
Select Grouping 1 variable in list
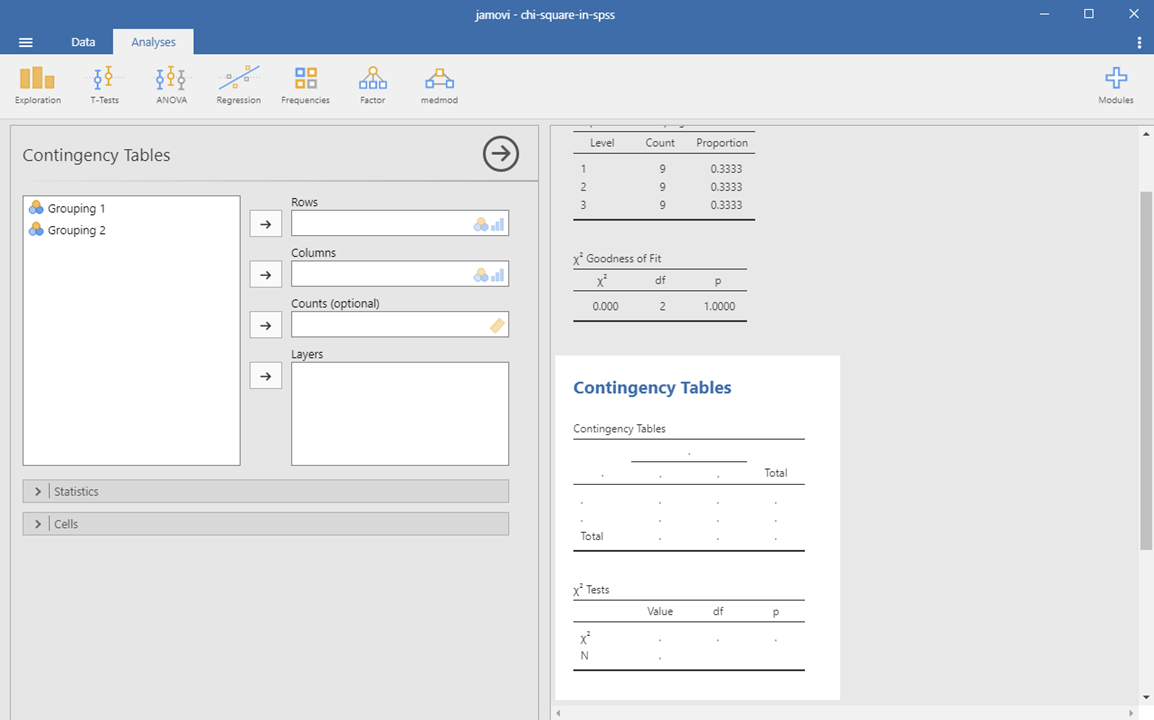point(76,209)
